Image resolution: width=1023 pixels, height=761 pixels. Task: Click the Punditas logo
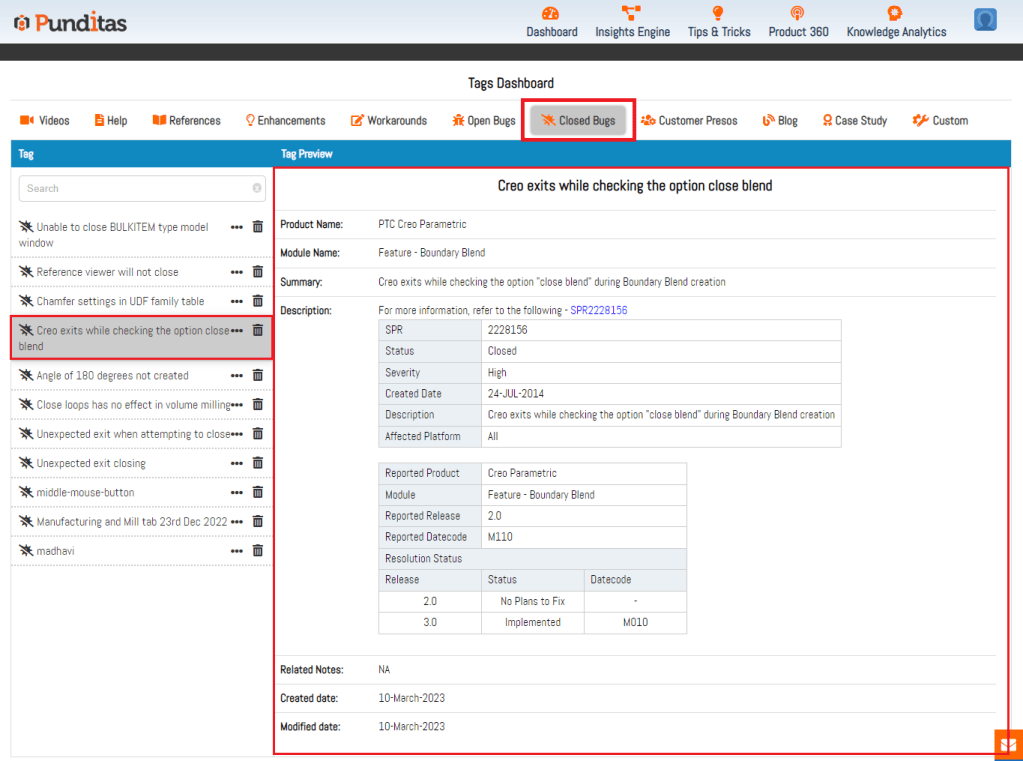[70, 22]
